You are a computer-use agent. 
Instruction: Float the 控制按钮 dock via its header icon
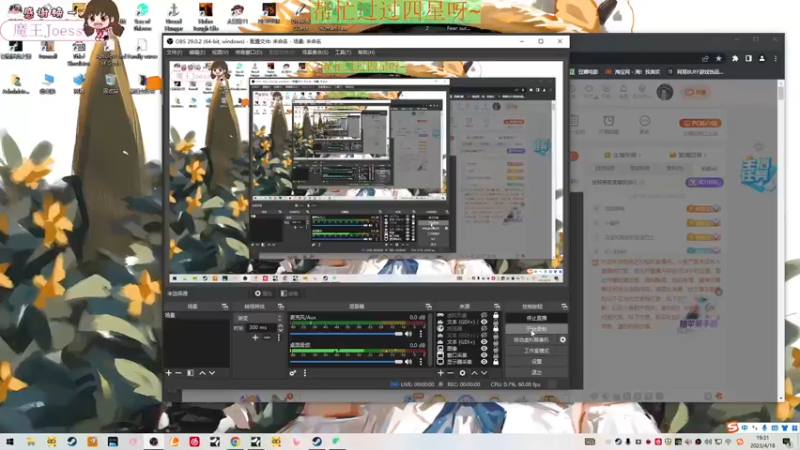pos(564,307)
